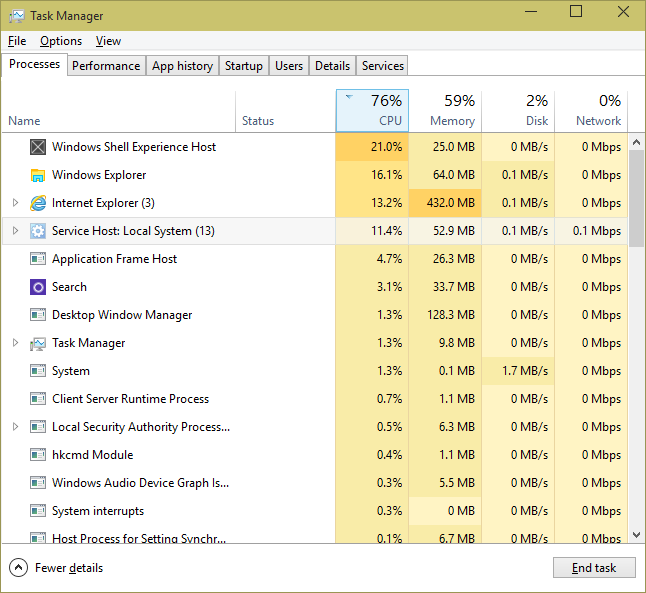Screen dimensions: 646x593
Task: Go to the Services tab
Action: (383, 66)
